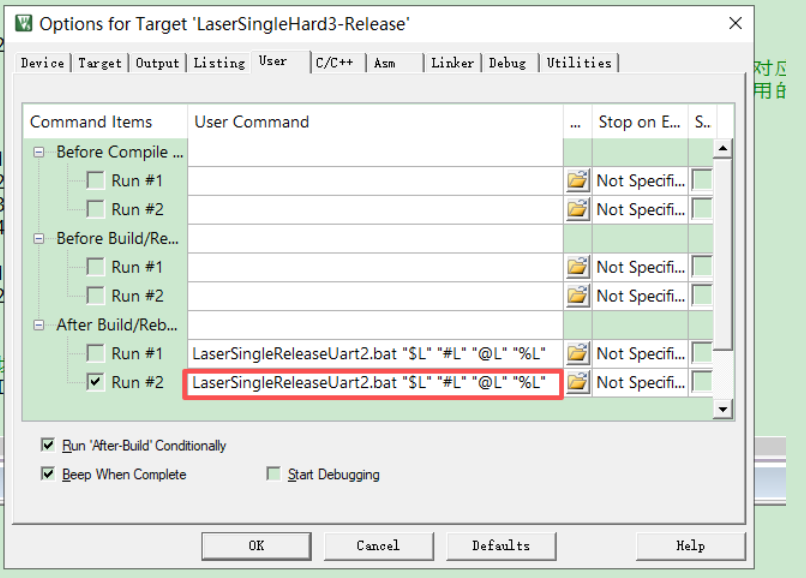Click Before Build Run #1 user command field
The width and height of the screenshot is (806, 578).
pyautogui.click(x=376, y=267)
